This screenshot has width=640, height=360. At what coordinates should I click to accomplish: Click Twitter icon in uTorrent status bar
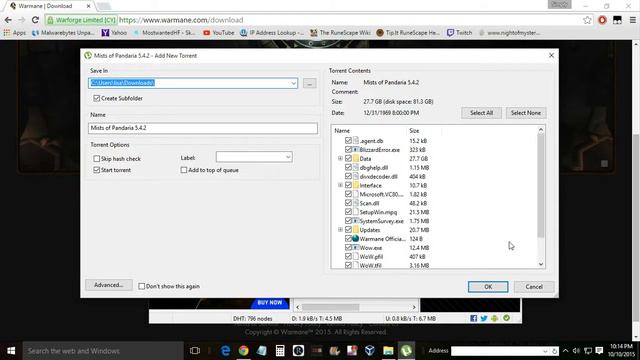click(x=484, y=318)
